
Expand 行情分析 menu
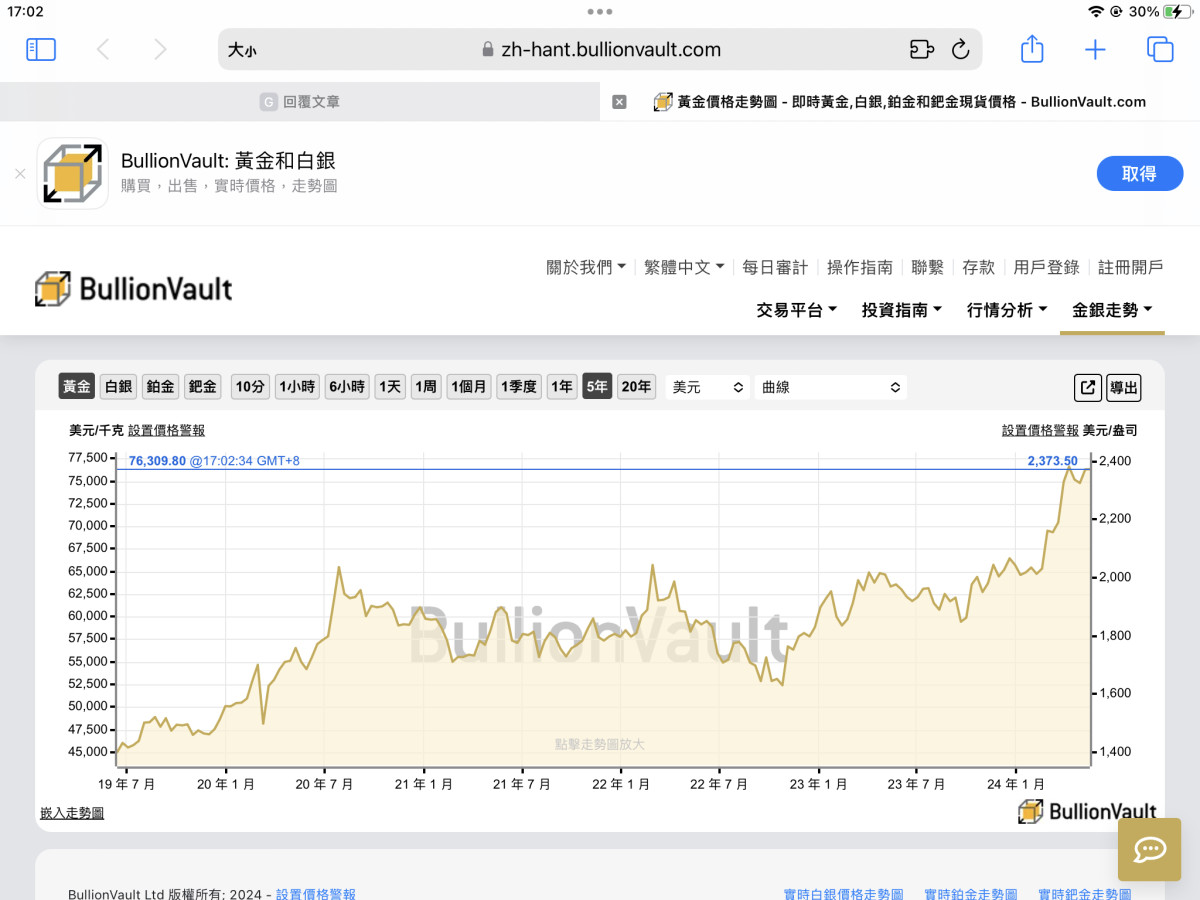tap(1007, 310)
